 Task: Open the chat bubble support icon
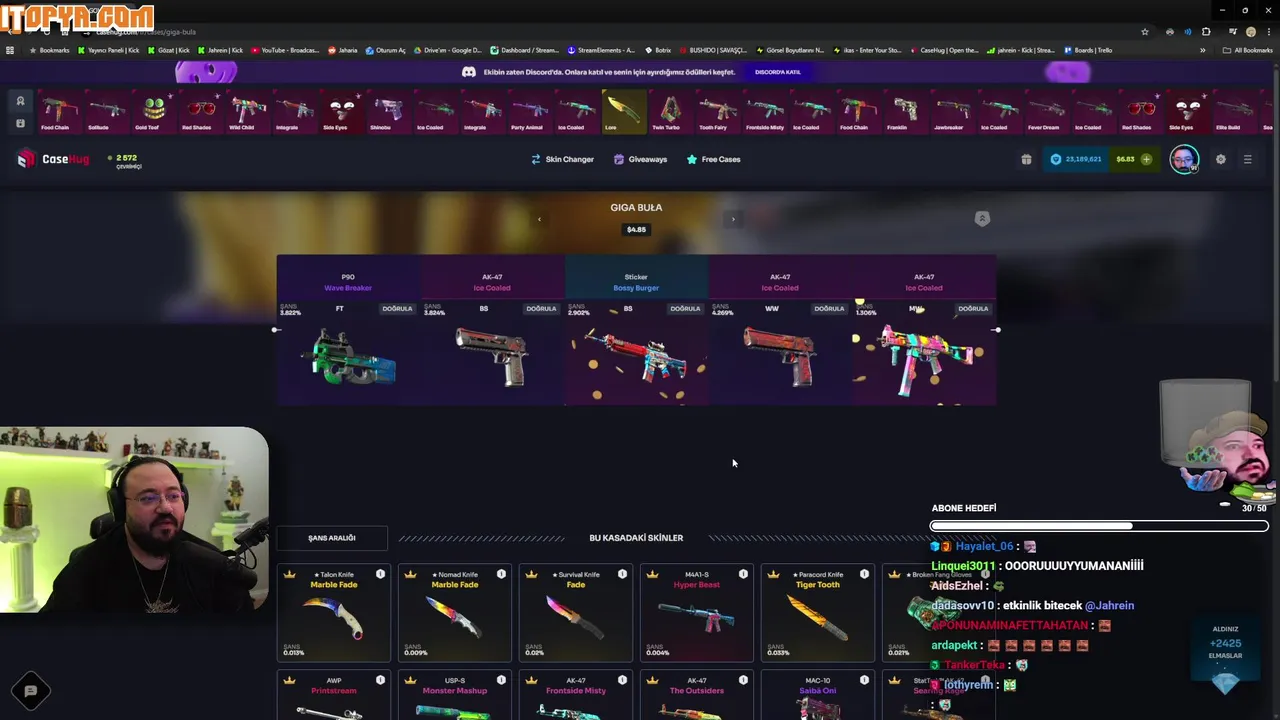(30, 691)
